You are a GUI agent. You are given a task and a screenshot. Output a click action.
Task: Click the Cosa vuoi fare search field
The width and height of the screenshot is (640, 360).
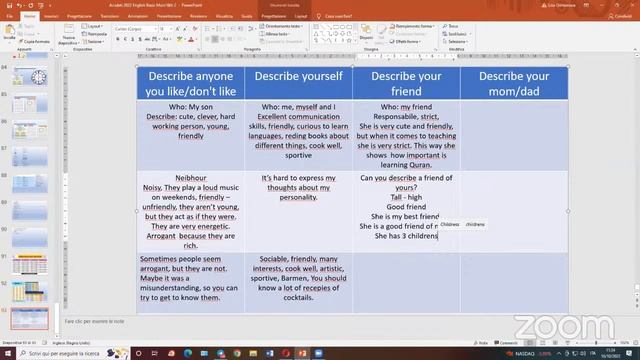pyautogui.click(x=335, y=16)
